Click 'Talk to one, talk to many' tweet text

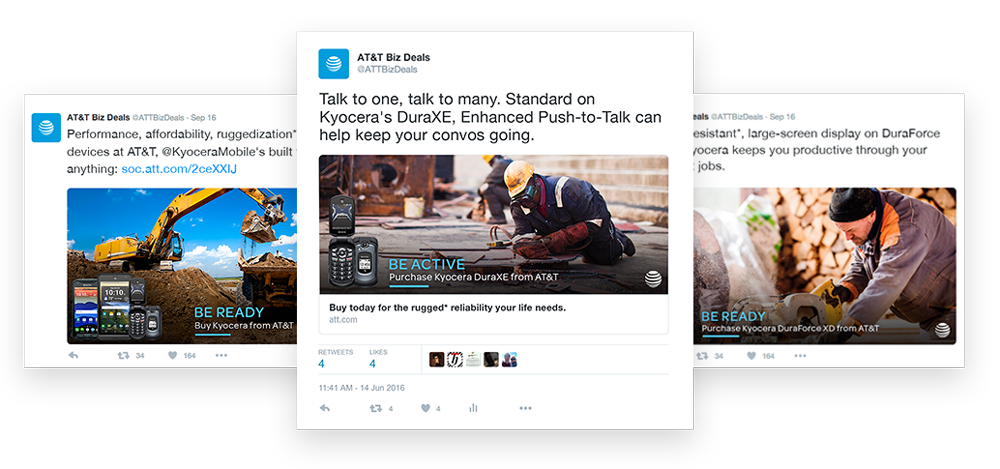tap(490, 117)
